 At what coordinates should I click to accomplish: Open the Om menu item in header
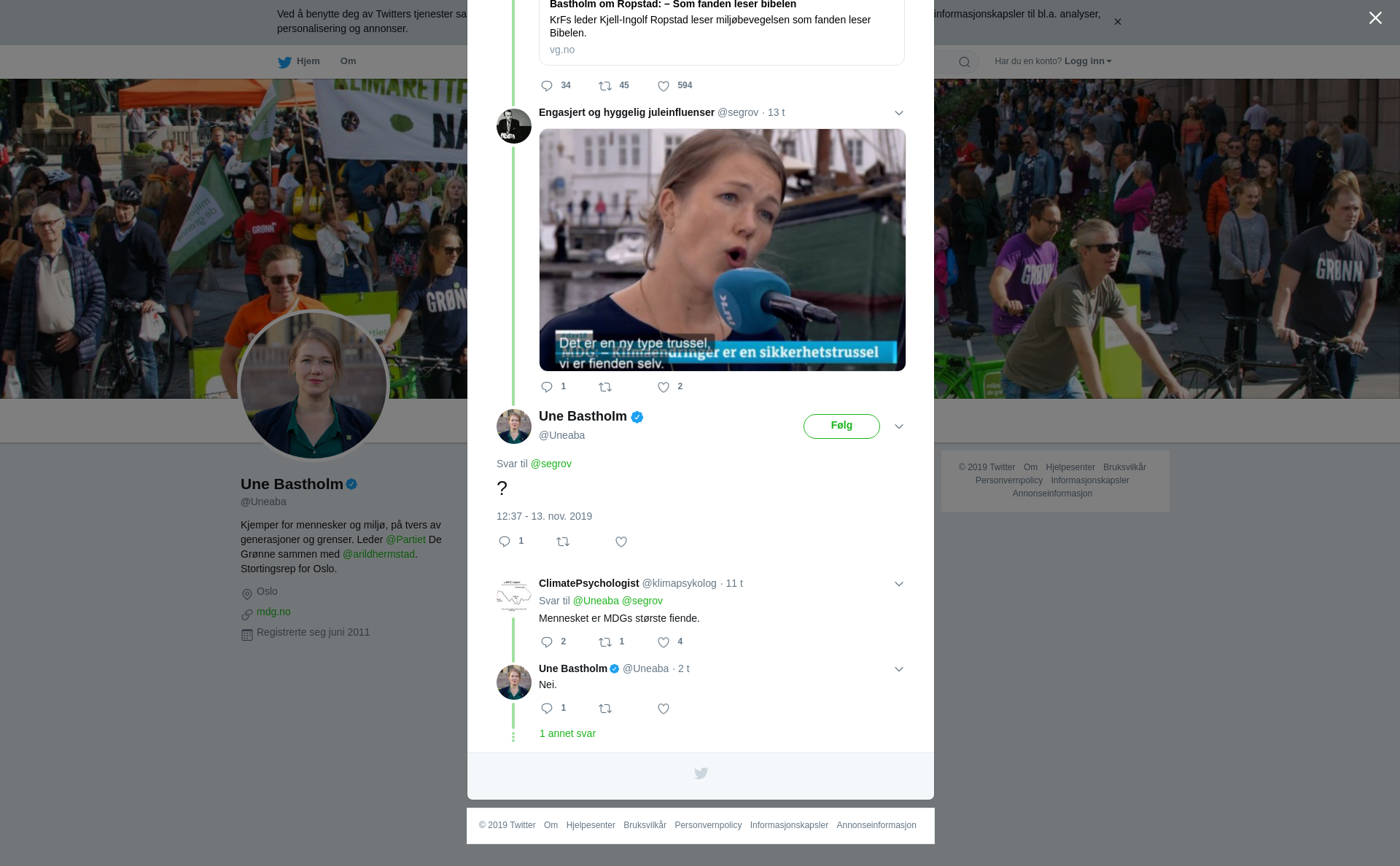point(349,61)
